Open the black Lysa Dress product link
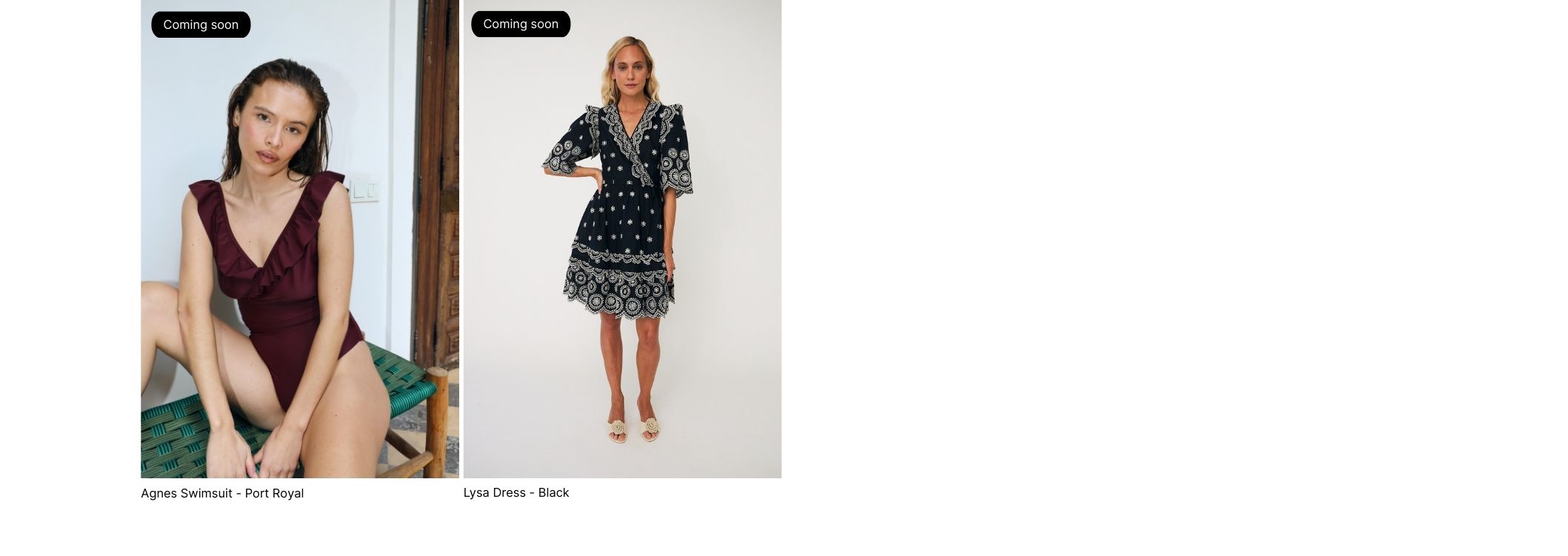The width and height of the screenshot is (1568, 556). point(516,492)
